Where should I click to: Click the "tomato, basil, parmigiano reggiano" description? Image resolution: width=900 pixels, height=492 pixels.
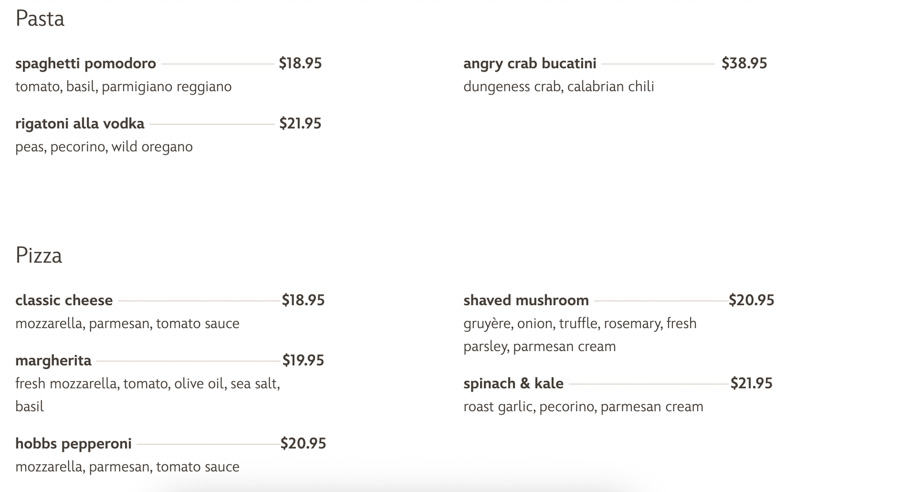(x=123, y=86)
